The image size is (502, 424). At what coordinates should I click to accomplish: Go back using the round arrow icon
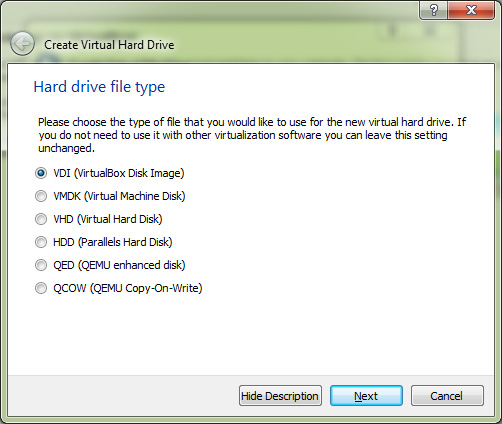pos(22,44)
